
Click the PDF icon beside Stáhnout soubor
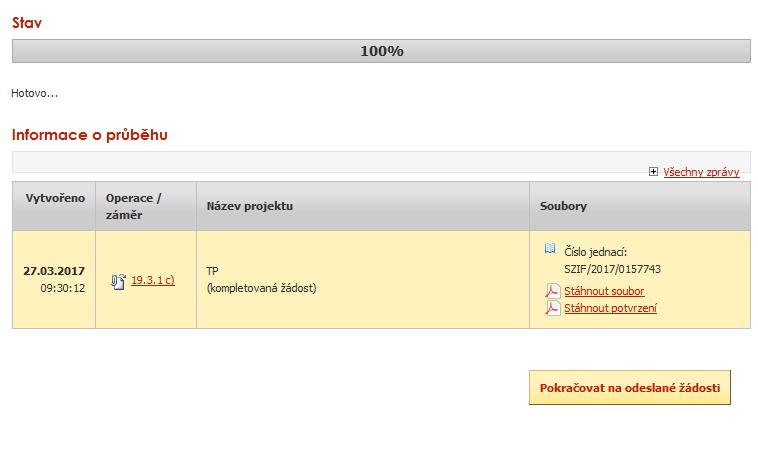click(552, 291)
